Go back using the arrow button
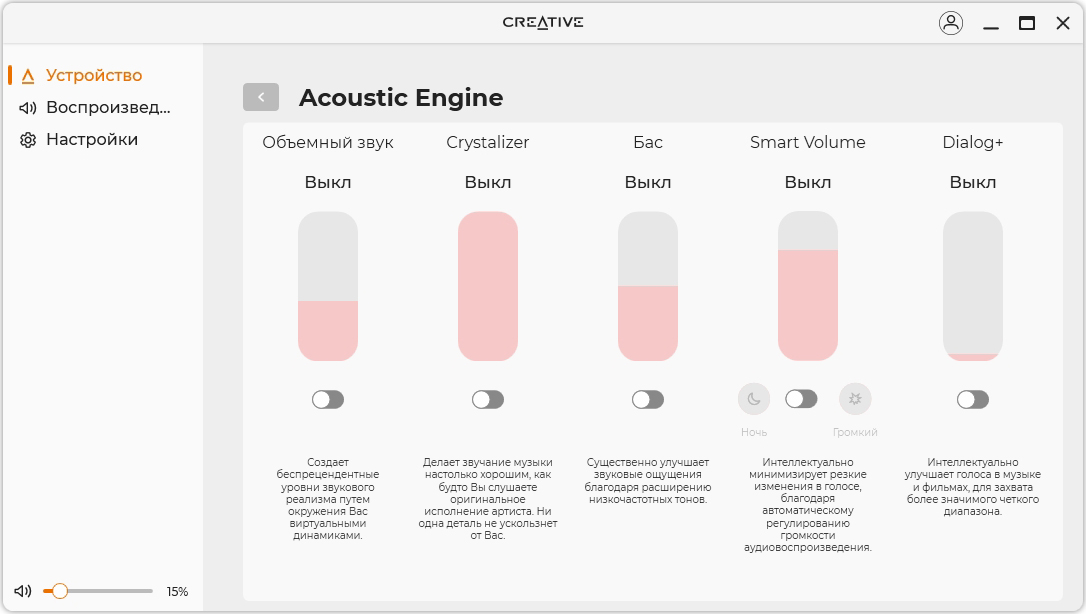The image size is (1086, 614). coord(261,97)
